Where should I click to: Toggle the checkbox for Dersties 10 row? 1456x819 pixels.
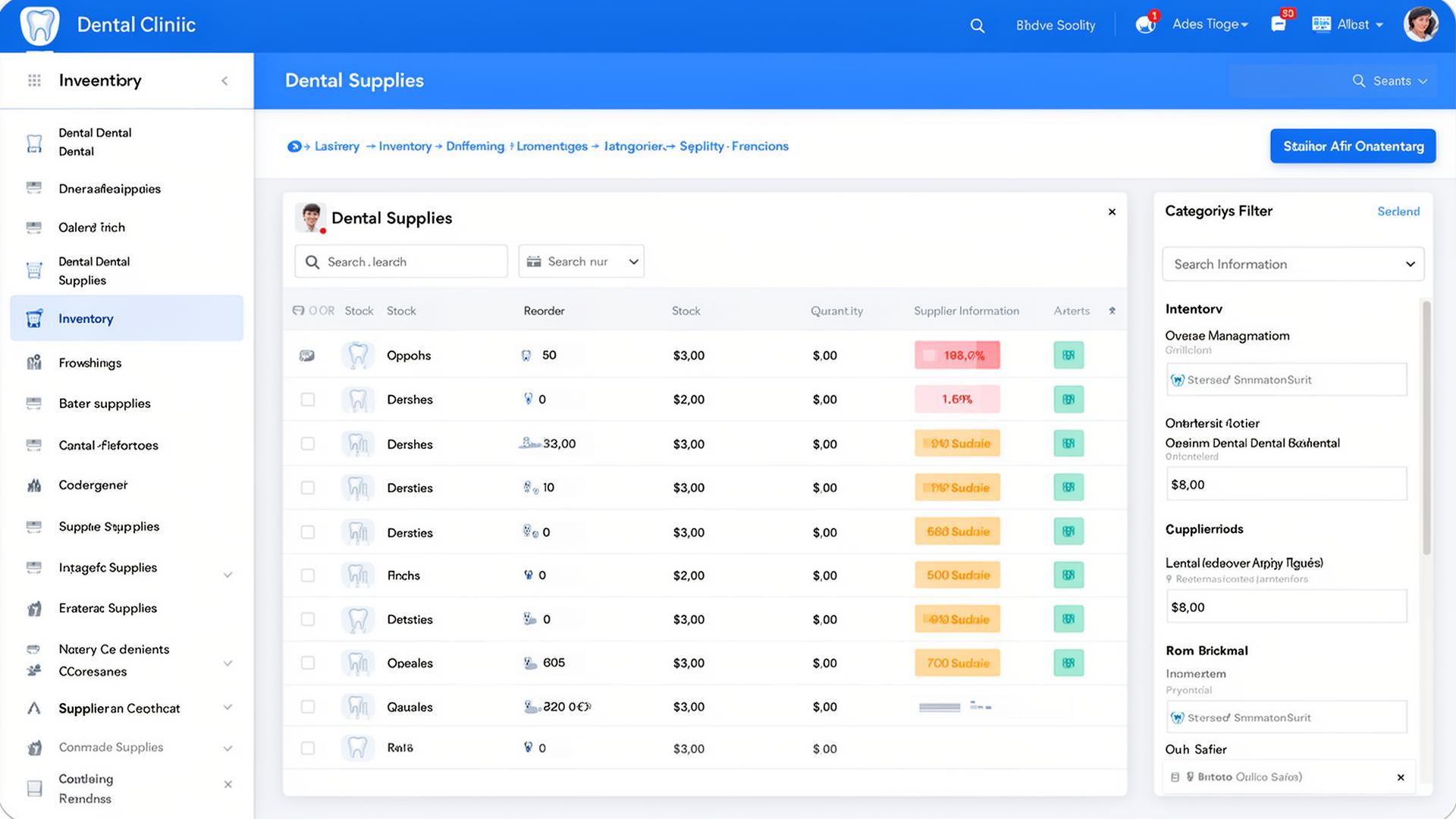[308, 488]
